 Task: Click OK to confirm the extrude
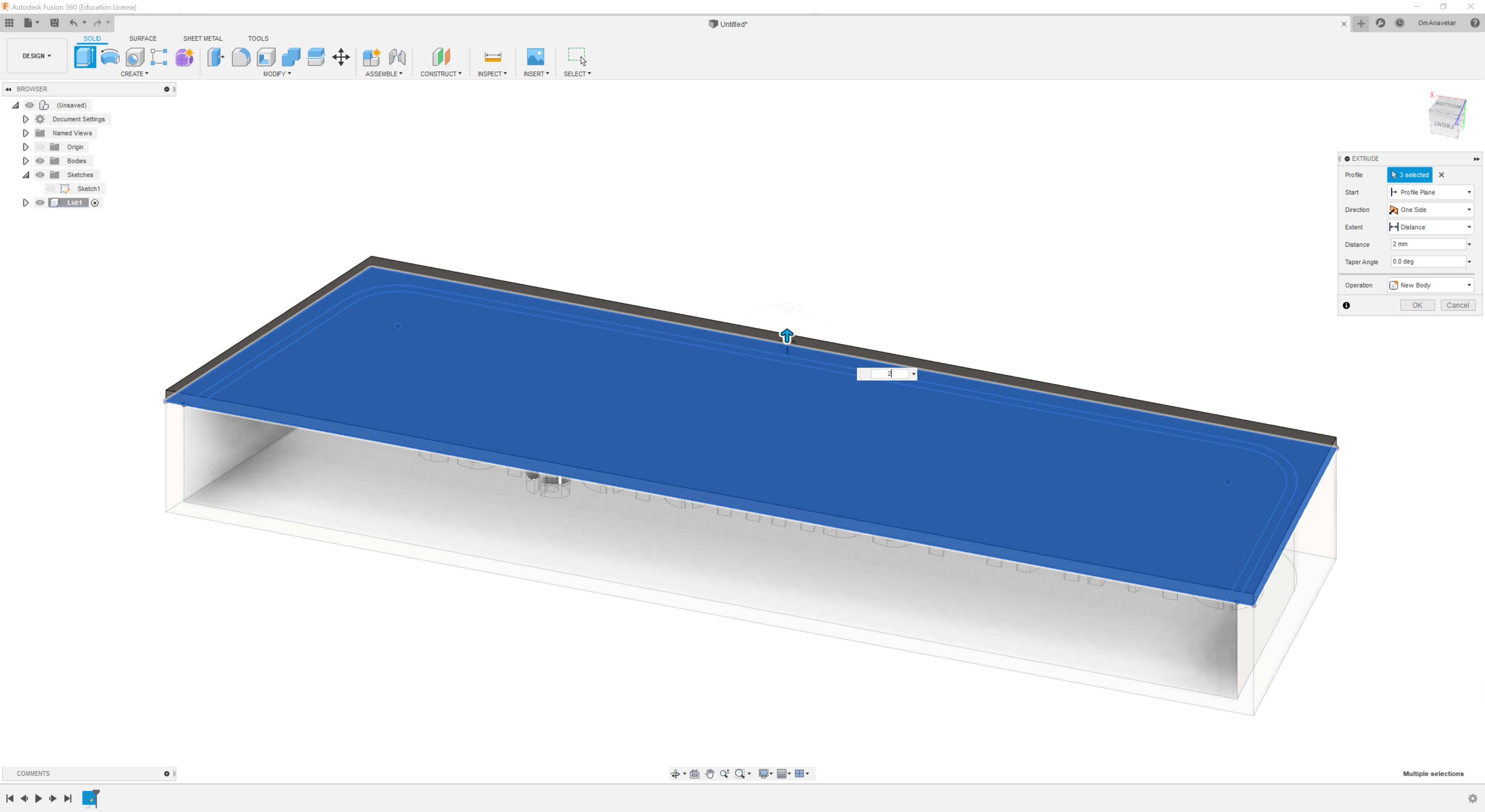coord(1418,305)
